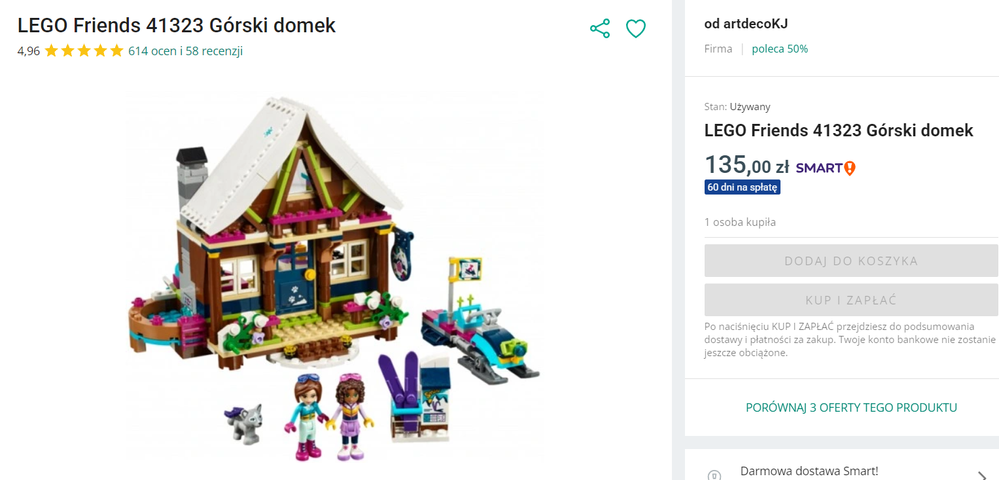Add the listing to favorites with the heart
The width and height of the screenshot is (999, 480).
[636, 28]
